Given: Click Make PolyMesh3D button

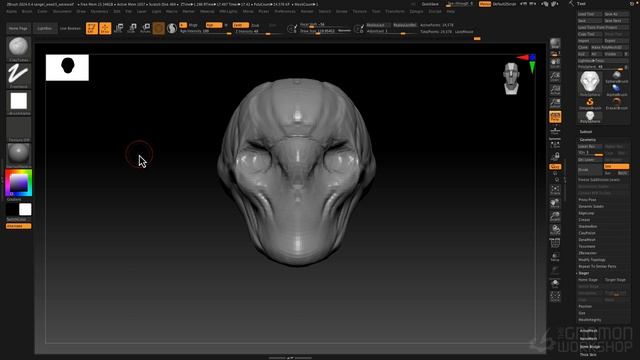Looking at the screenshot, I should click(x=609, y=47).
